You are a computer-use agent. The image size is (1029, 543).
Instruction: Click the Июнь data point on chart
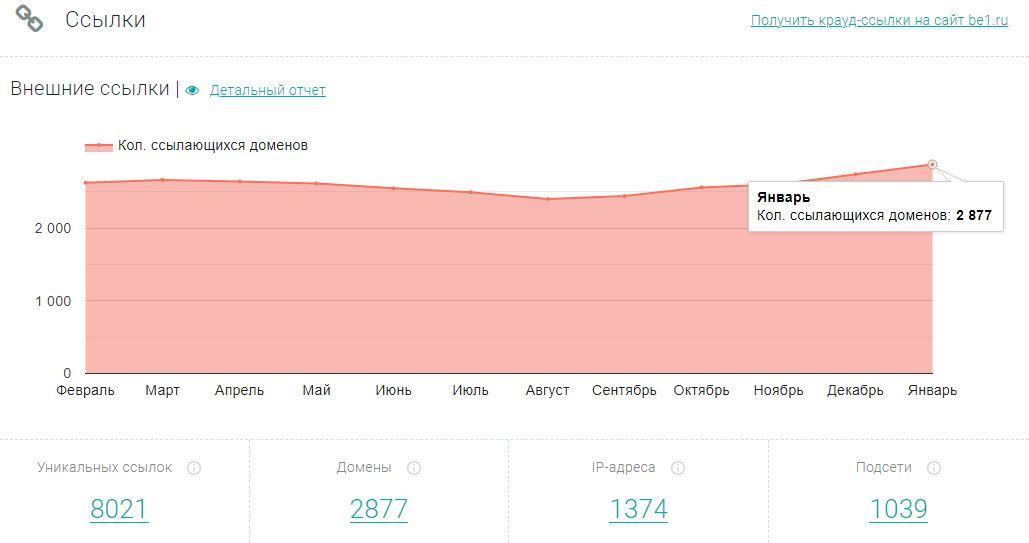click(x=393, y=188)
